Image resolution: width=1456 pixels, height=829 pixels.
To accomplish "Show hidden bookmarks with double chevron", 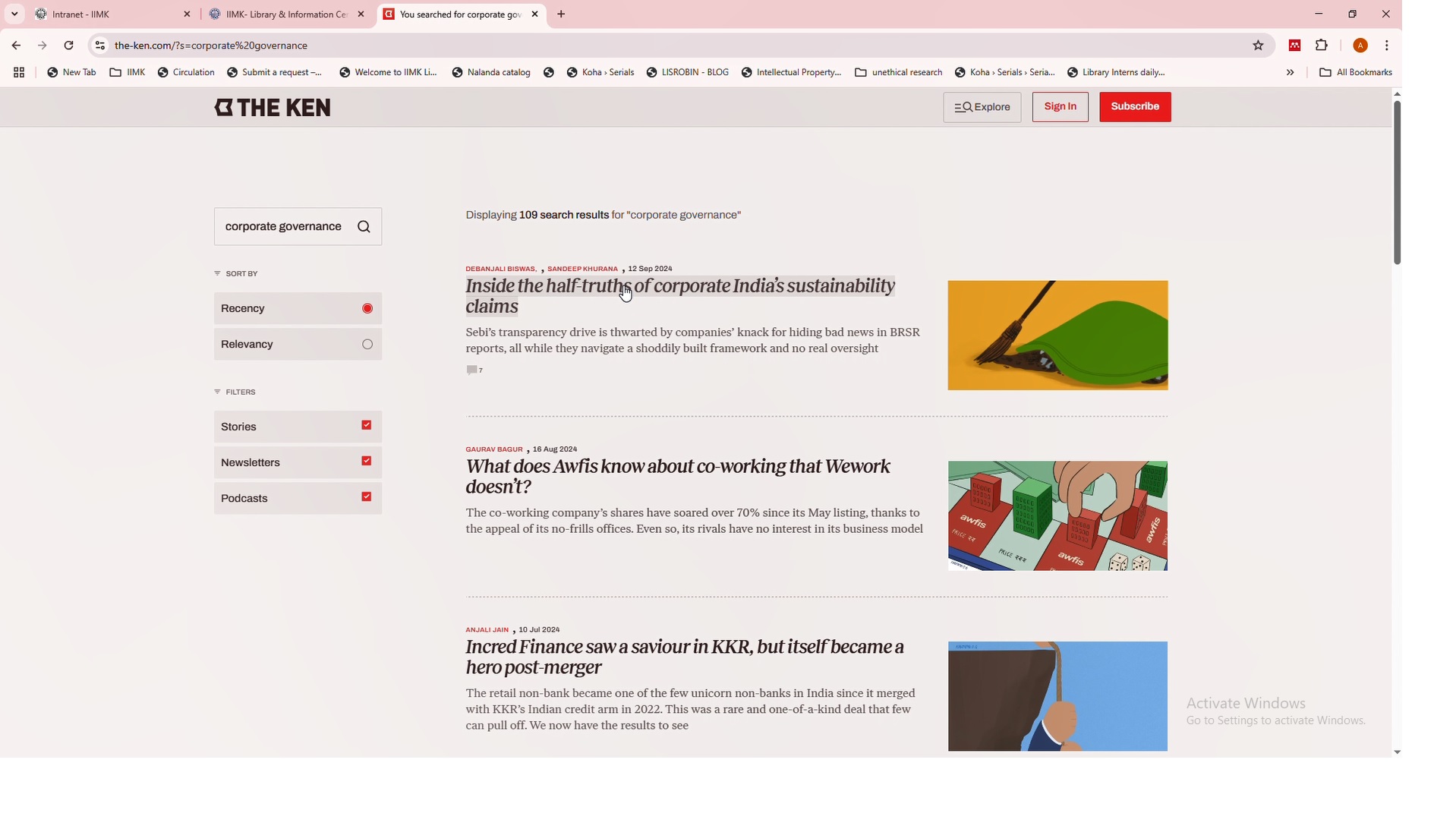I will pos(1290,73).
